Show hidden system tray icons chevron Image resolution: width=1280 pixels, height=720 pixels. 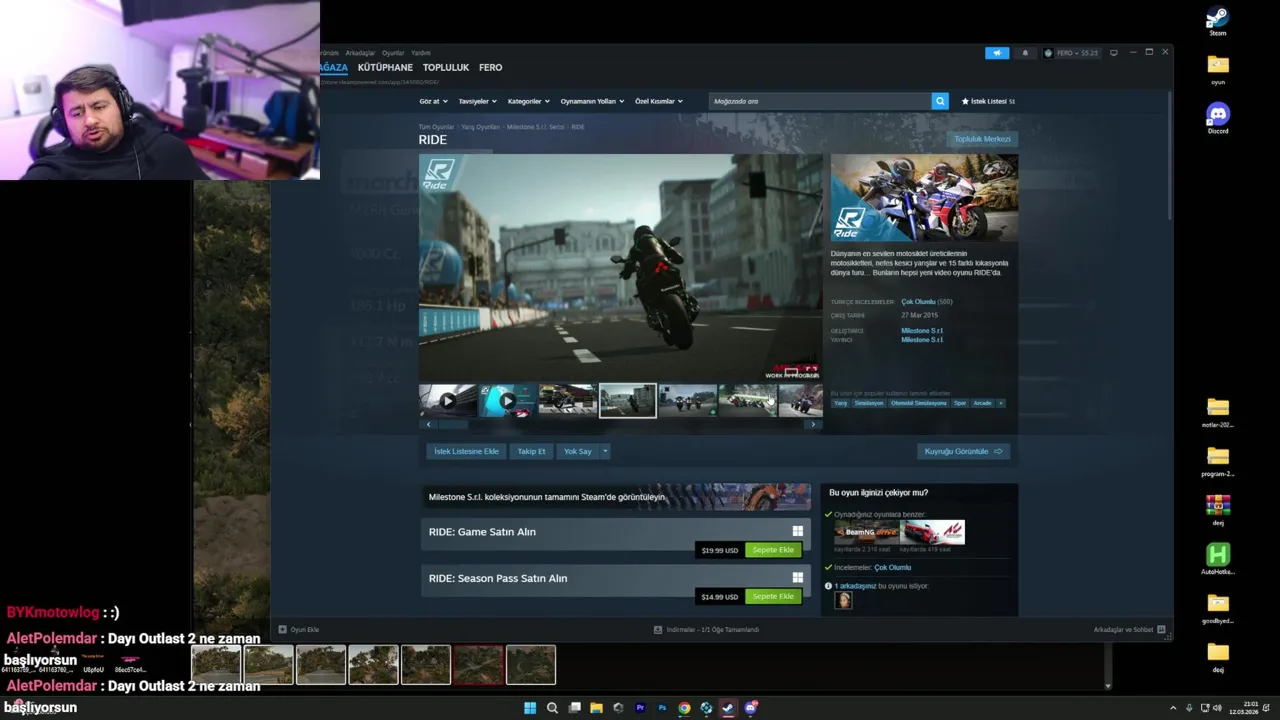click(x=1173, y=708)
